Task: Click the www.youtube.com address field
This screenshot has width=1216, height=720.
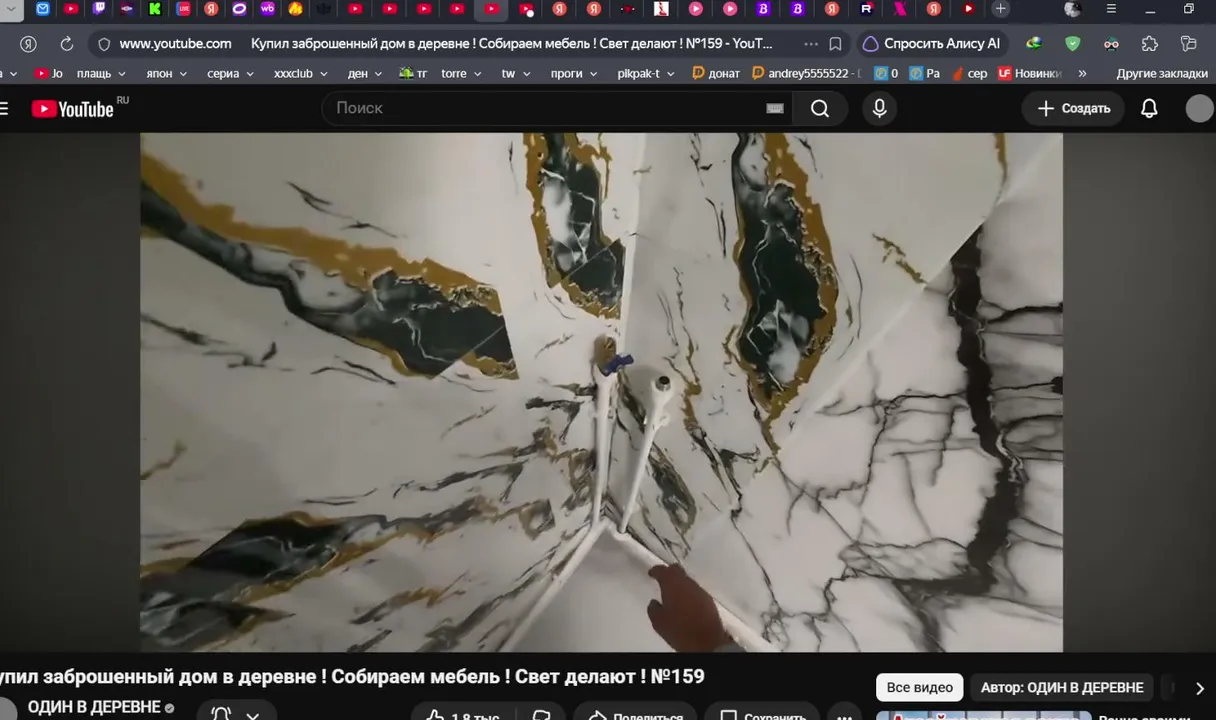Action: click(175, 44)
